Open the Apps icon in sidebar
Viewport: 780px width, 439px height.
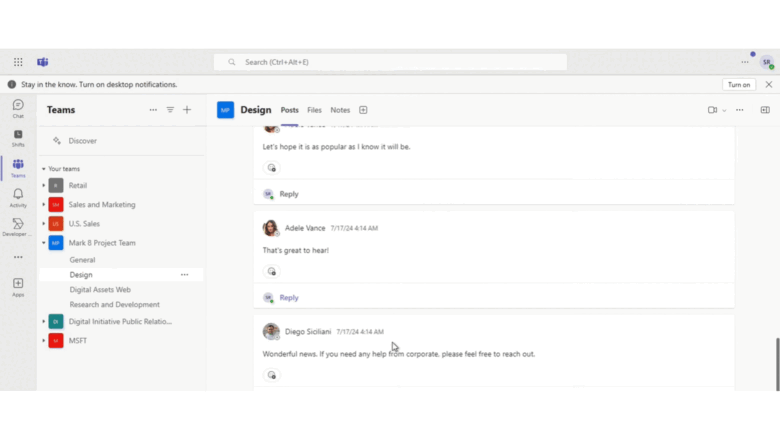point(18,286)
